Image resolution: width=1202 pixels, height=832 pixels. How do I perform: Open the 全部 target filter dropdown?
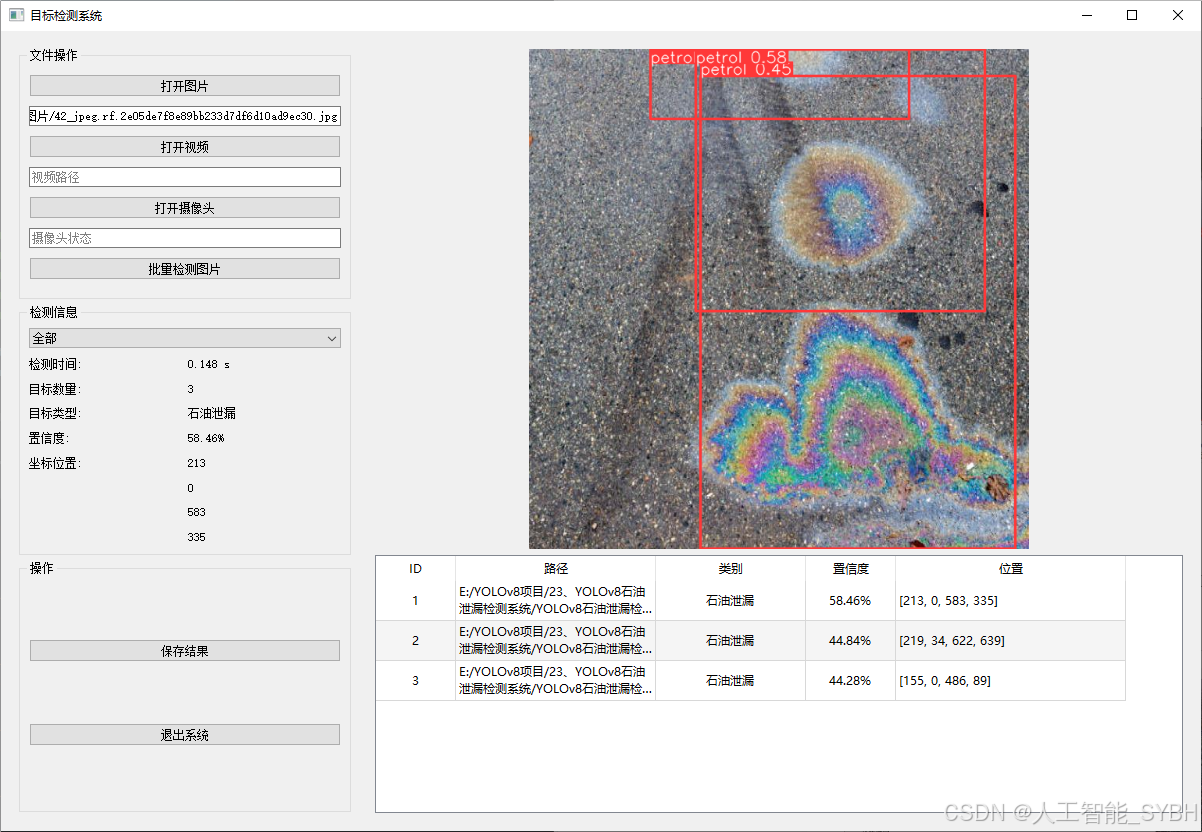click(x=185, y=339)
